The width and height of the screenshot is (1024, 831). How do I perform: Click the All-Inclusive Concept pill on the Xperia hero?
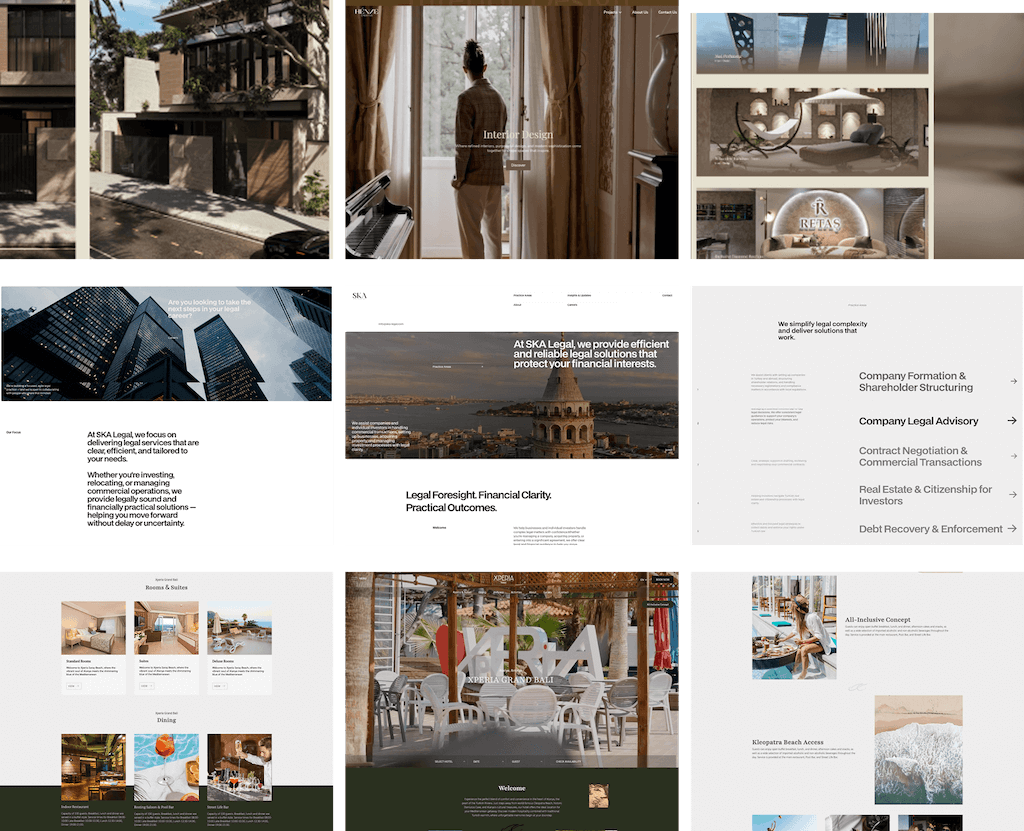[x=658, y=604]
